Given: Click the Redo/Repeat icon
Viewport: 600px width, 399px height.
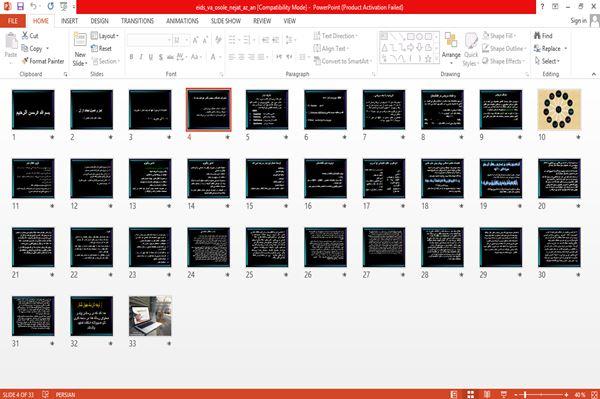Looking at the screenshot, I should pyautogui.click(x=51, y=7).
